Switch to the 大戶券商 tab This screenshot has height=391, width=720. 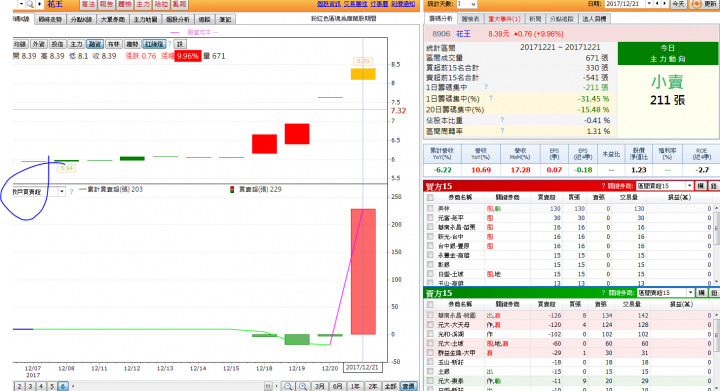point(112,19)
